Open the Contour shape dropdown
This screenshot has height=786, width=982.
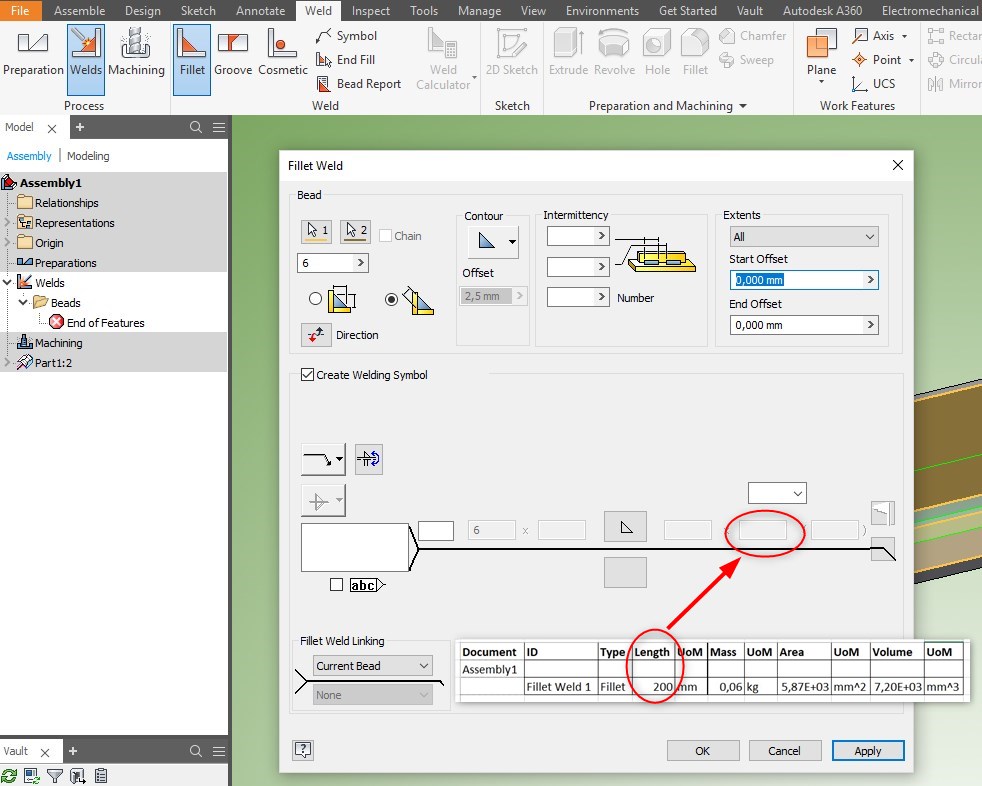[502, 240]
